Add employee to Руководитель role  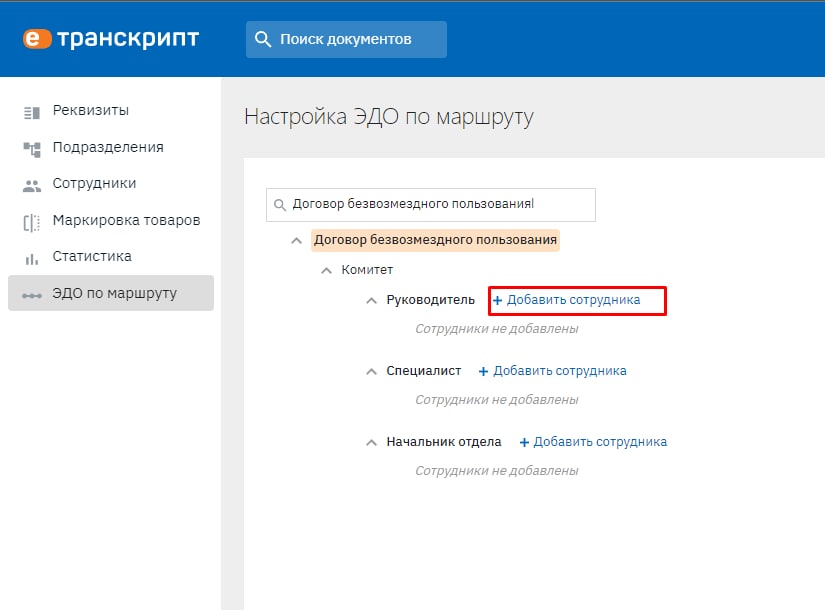pos(566,300)
